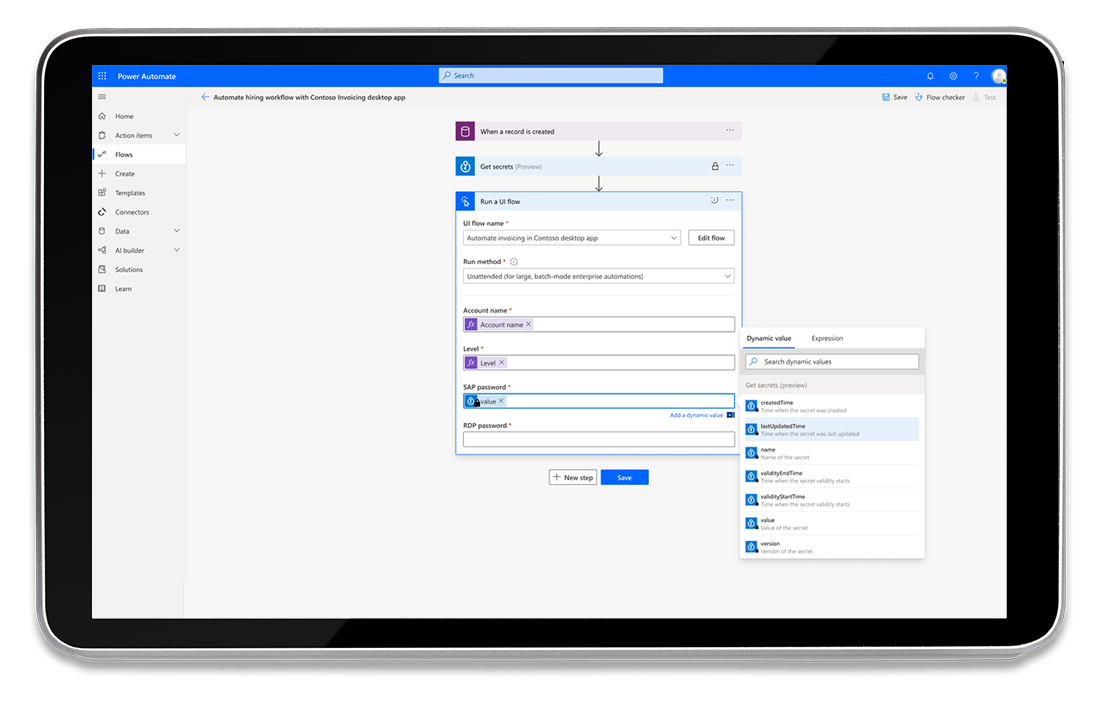Click the Get secrets step icon
This screenshot has width=1100, height=720.
(x=465, y=166)
